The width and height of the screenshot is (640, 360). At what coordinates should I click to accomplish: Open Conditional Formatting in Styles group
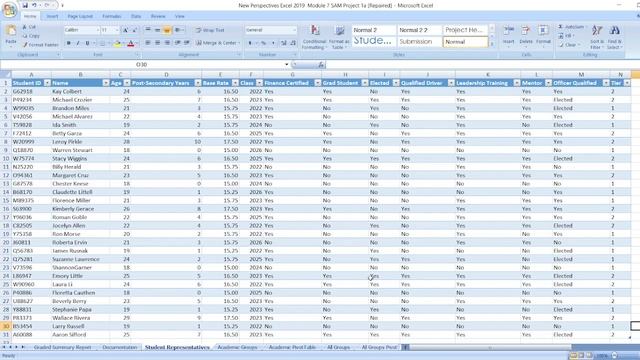tap(314, 37)
